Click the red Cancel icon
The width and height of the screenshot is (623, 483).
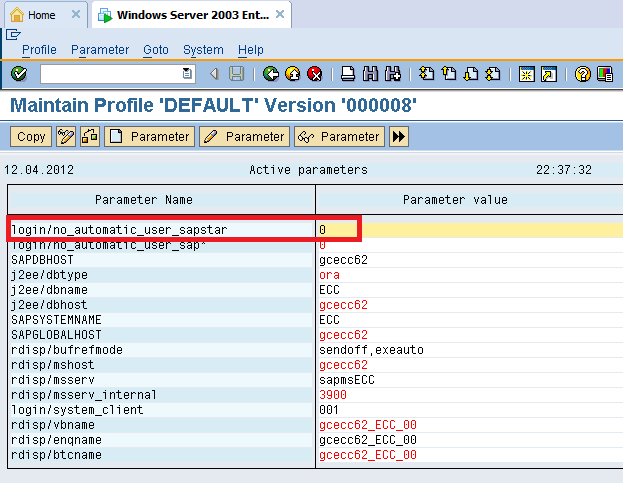pos(315,74)
